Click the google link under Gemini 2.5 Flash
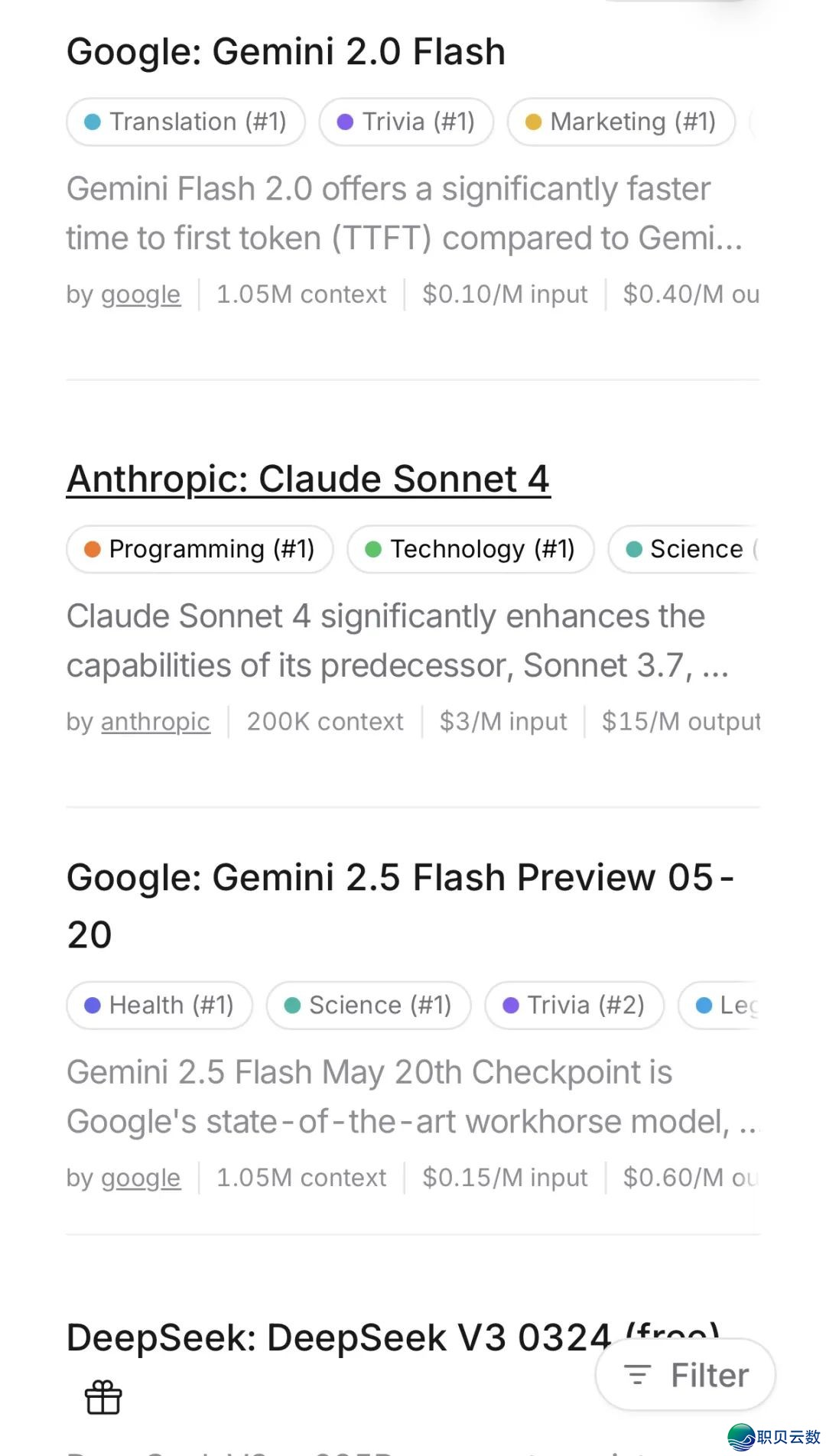Viewport: 826px width, 1456px height. pos(141,1178)
